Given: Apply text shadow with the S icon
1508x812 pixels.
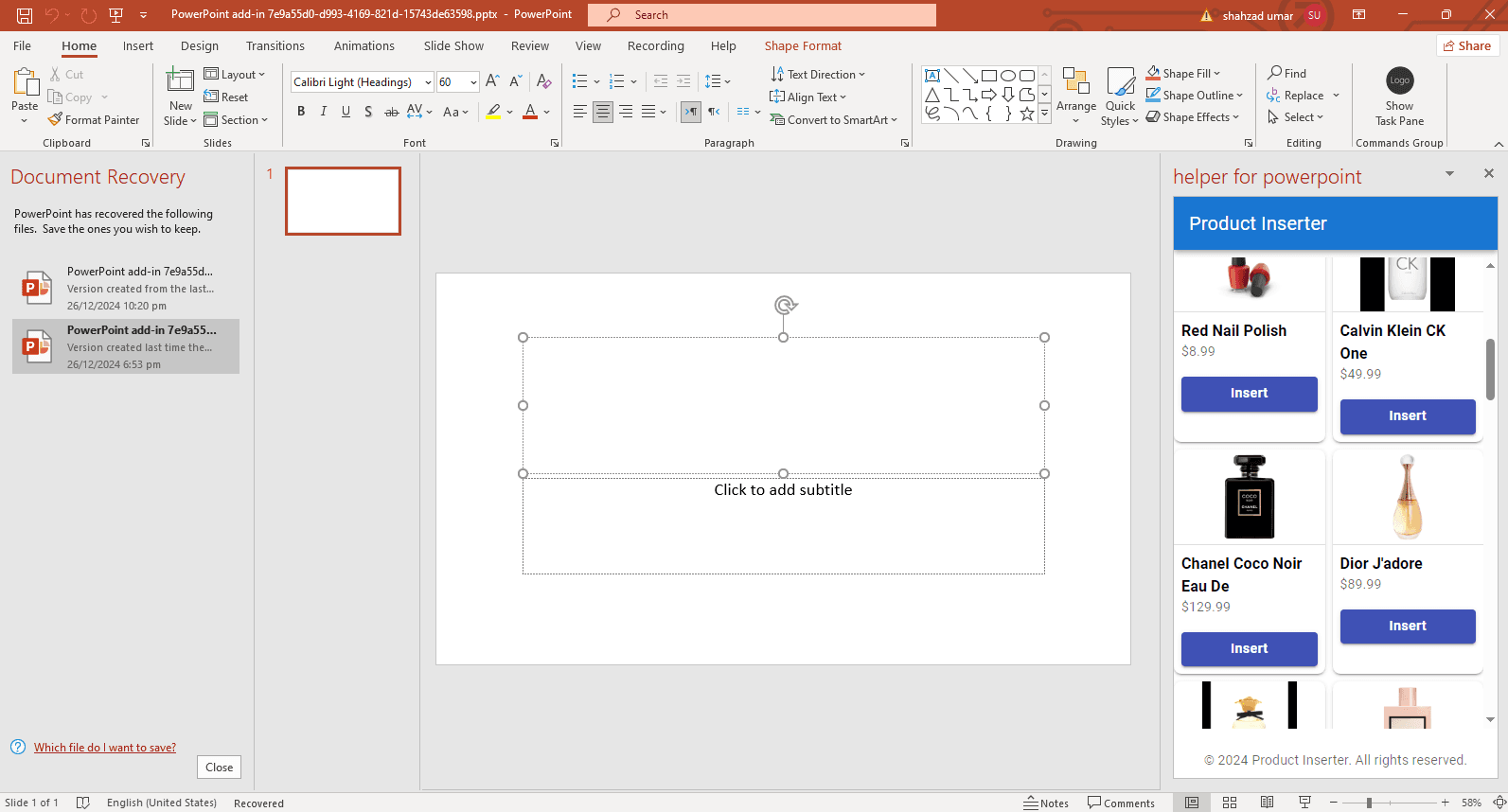Looking at the screenshot, I should 368,112.
